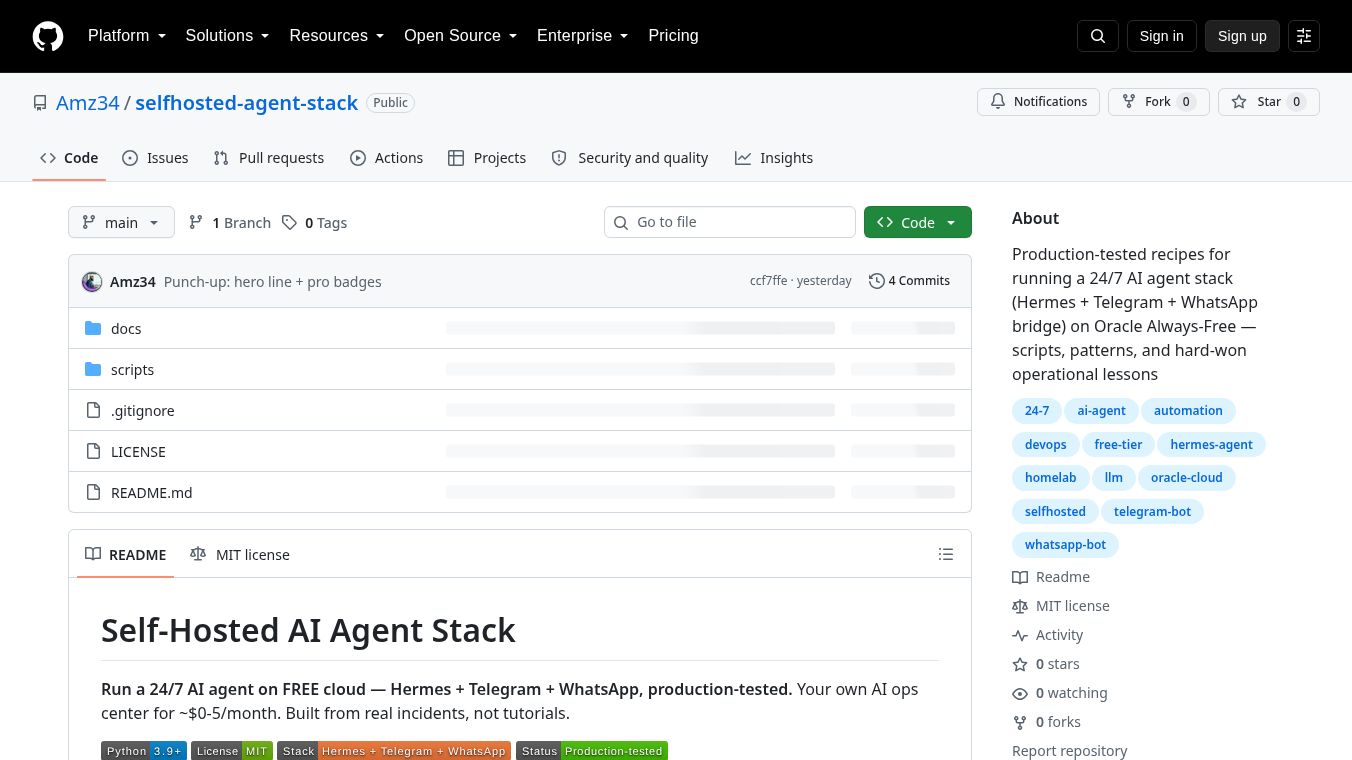Open commit hash ccf7ffe

click(768, 281)
